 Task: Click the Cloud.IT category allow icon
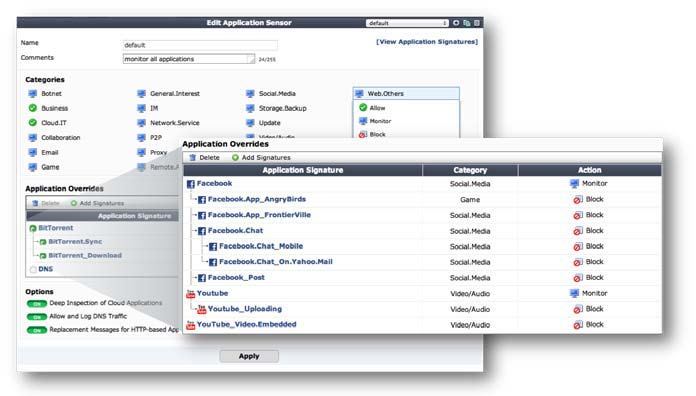point(32,123)
